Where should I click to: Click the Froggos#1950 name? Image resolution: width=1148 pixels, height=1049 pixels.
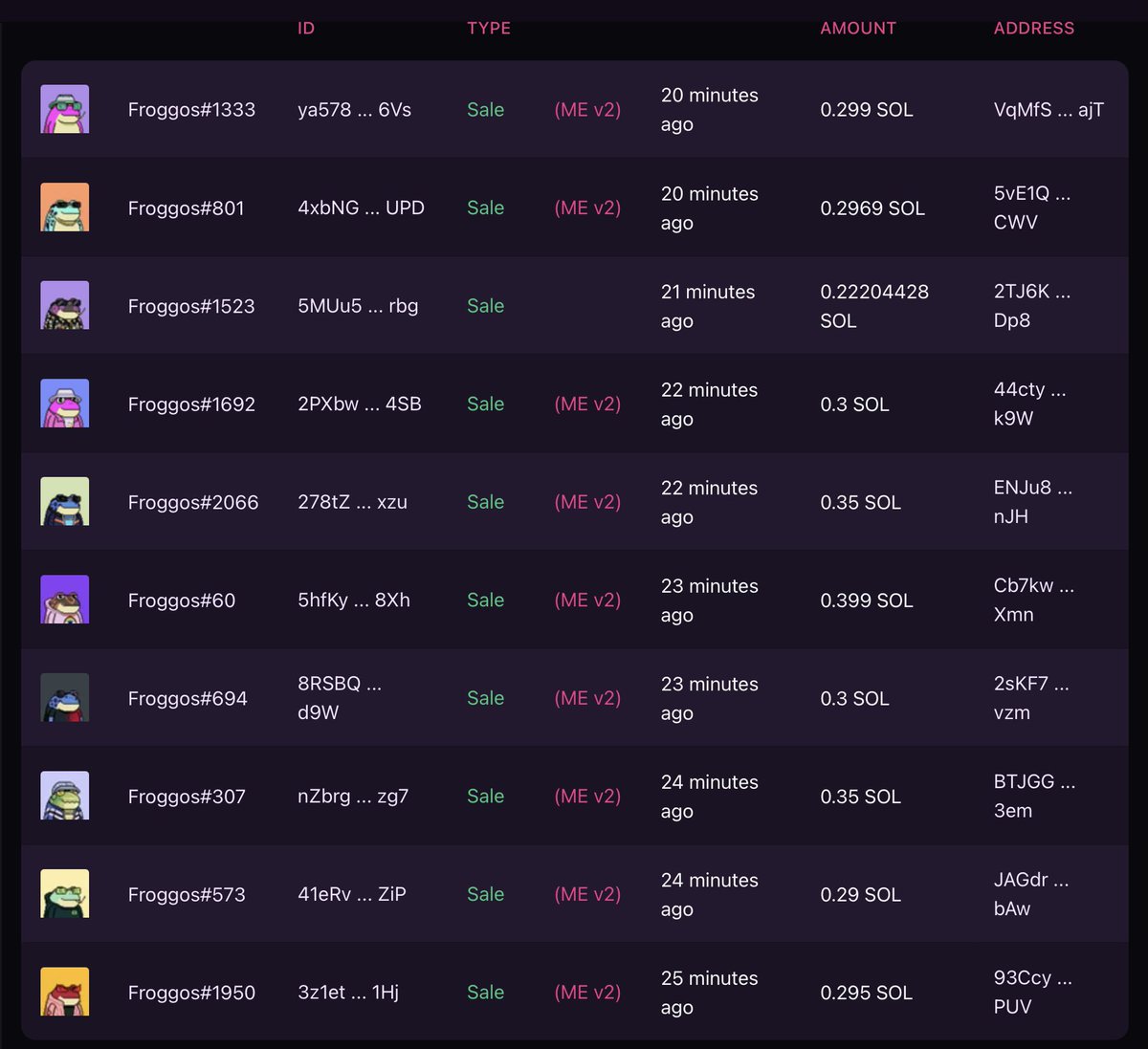pyautogui.click(x=191, y=993)
